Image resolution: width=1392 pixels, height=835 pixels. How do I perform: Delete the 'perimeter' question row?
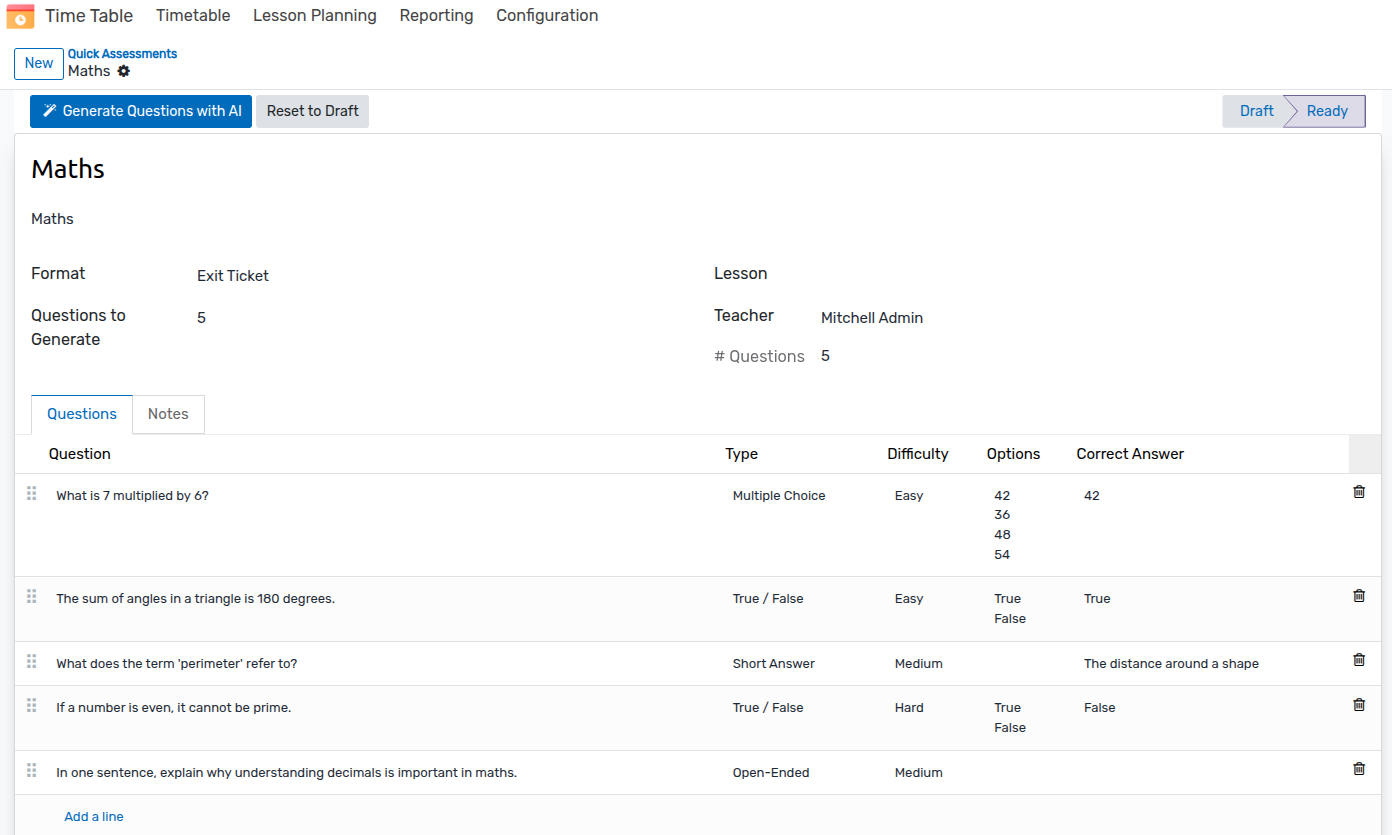(x=1358, y=659)
